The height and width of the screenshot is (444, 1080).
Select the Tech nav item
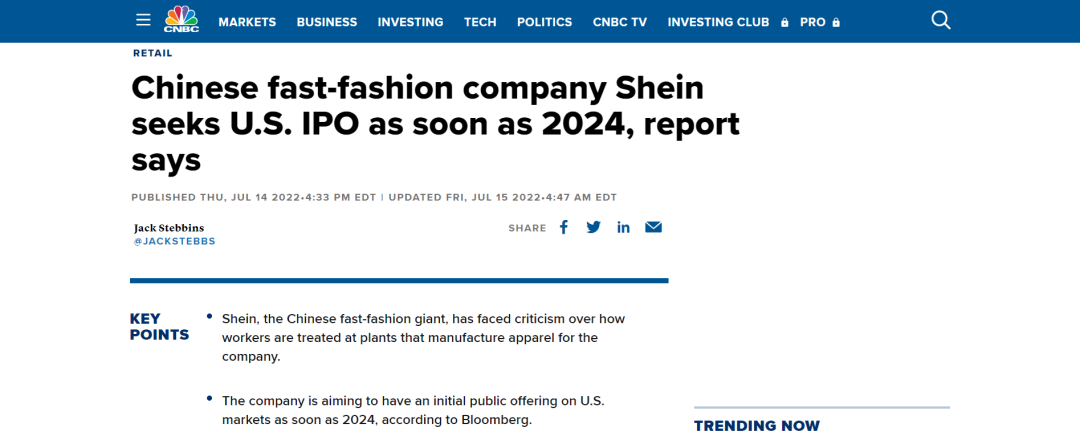pos(480,22)
